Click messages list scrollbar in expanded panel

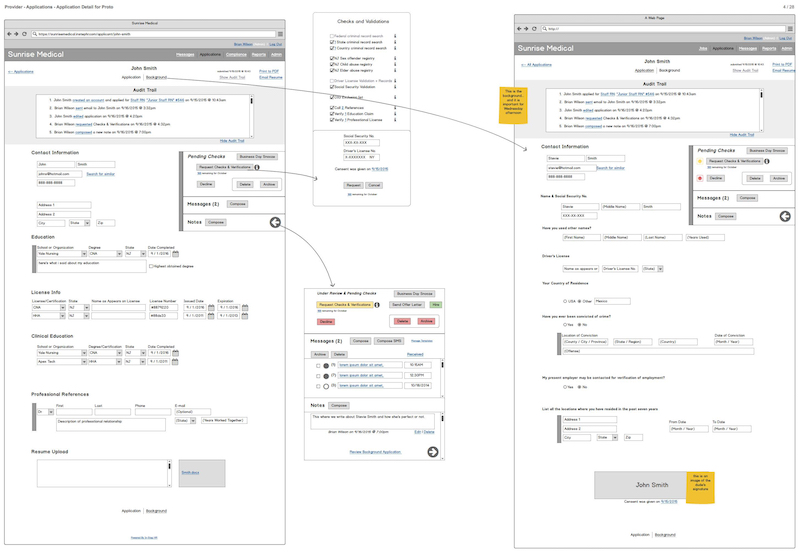click(x=442, y=379)
